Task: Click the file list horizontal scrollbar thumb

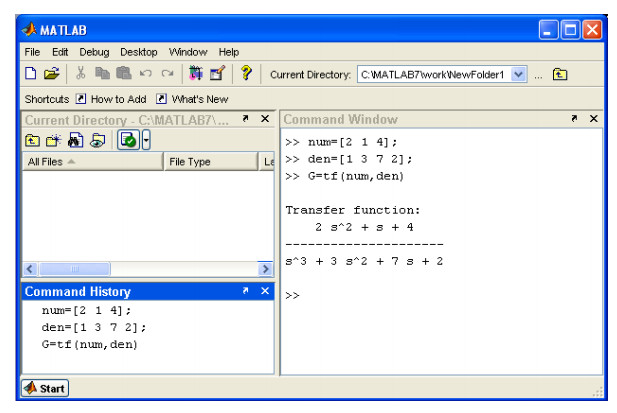Action: [x=75, y=269]
